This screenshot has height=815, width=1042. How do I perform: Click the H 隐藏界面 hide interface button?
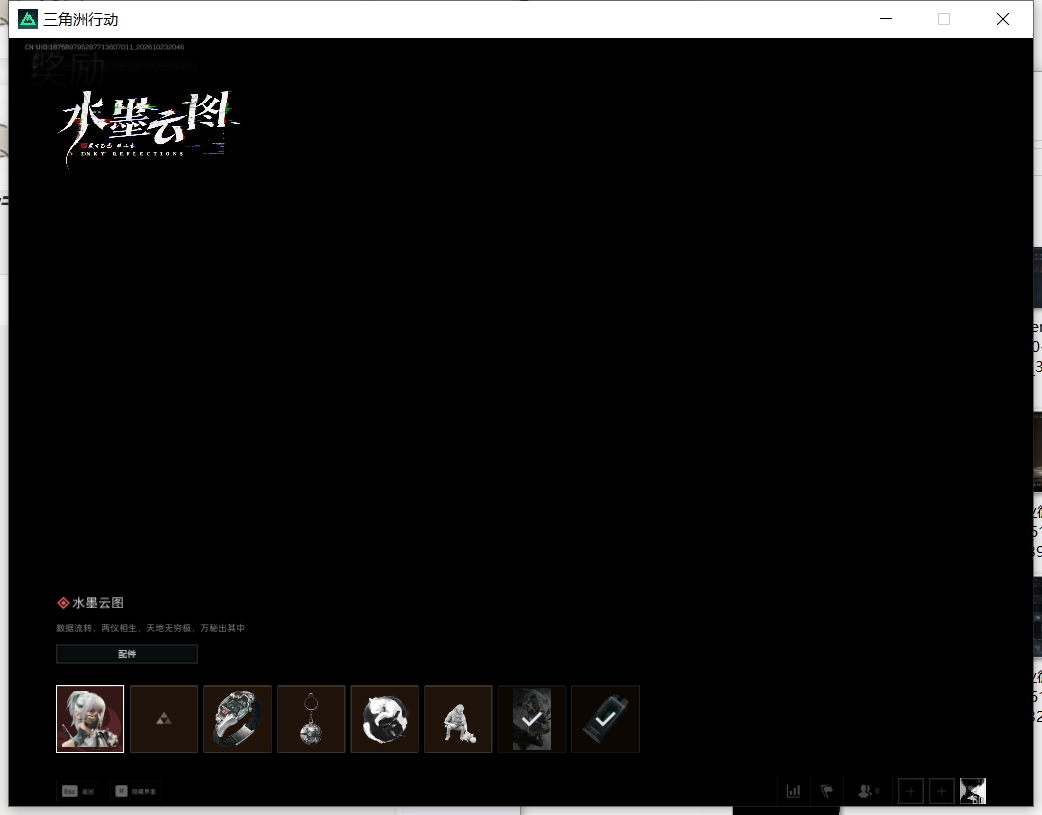(136, 791)
